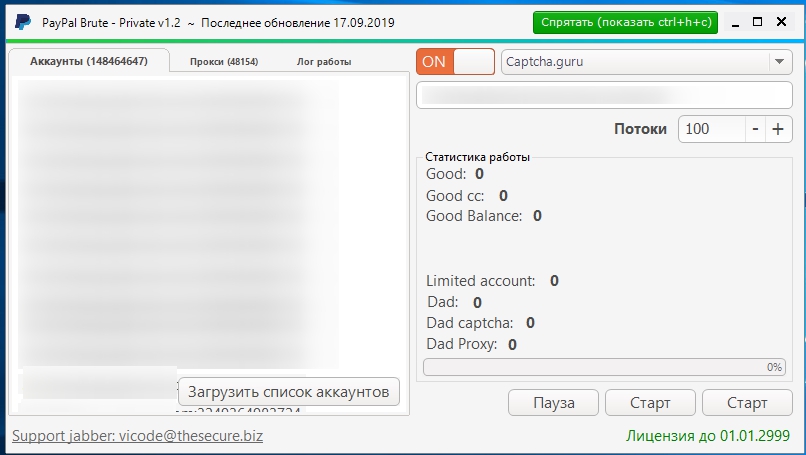This screenshot has height=455, width=806.
Task: Close the PayPal Brute window
Action: point(781,22)
